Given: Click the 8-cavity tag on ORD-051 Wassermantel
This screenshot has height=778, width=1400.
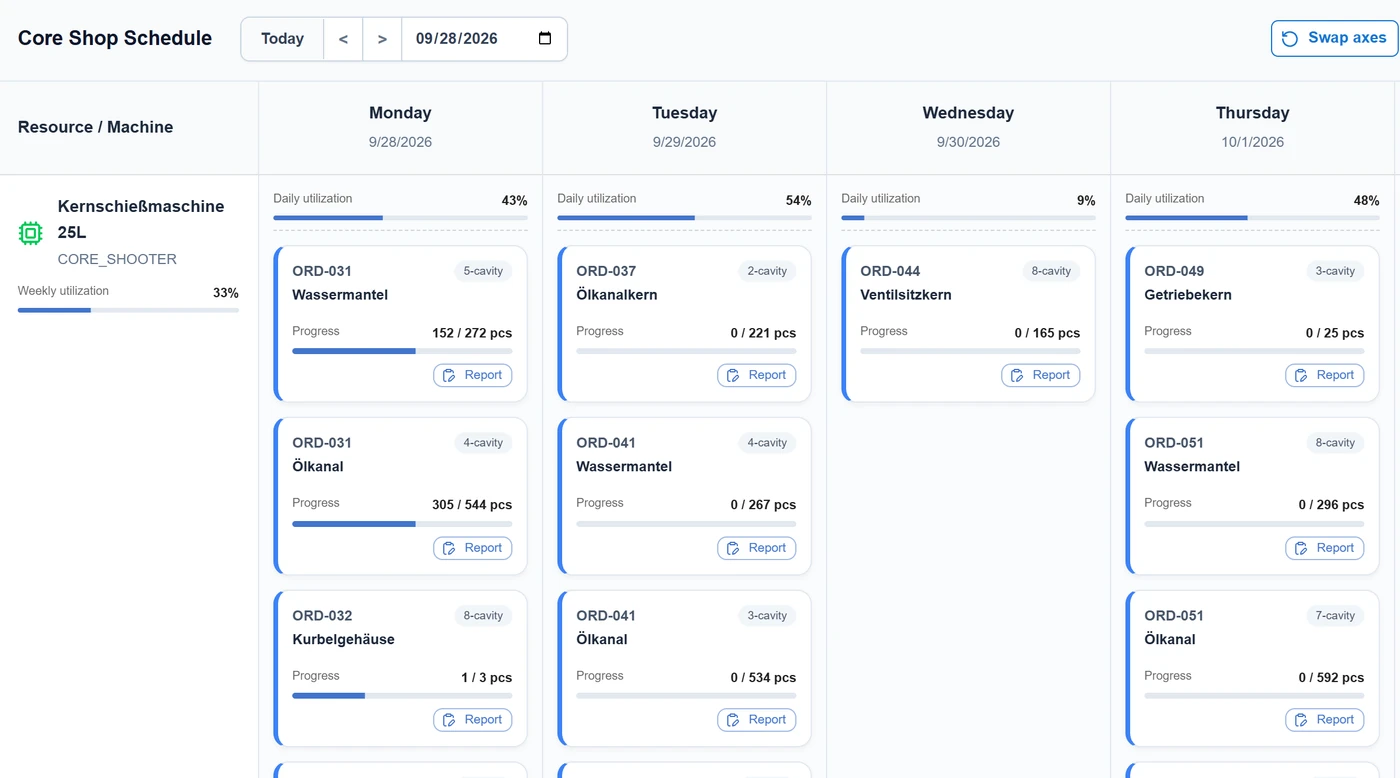Looking at the screenshot, I should [1335, 443].
